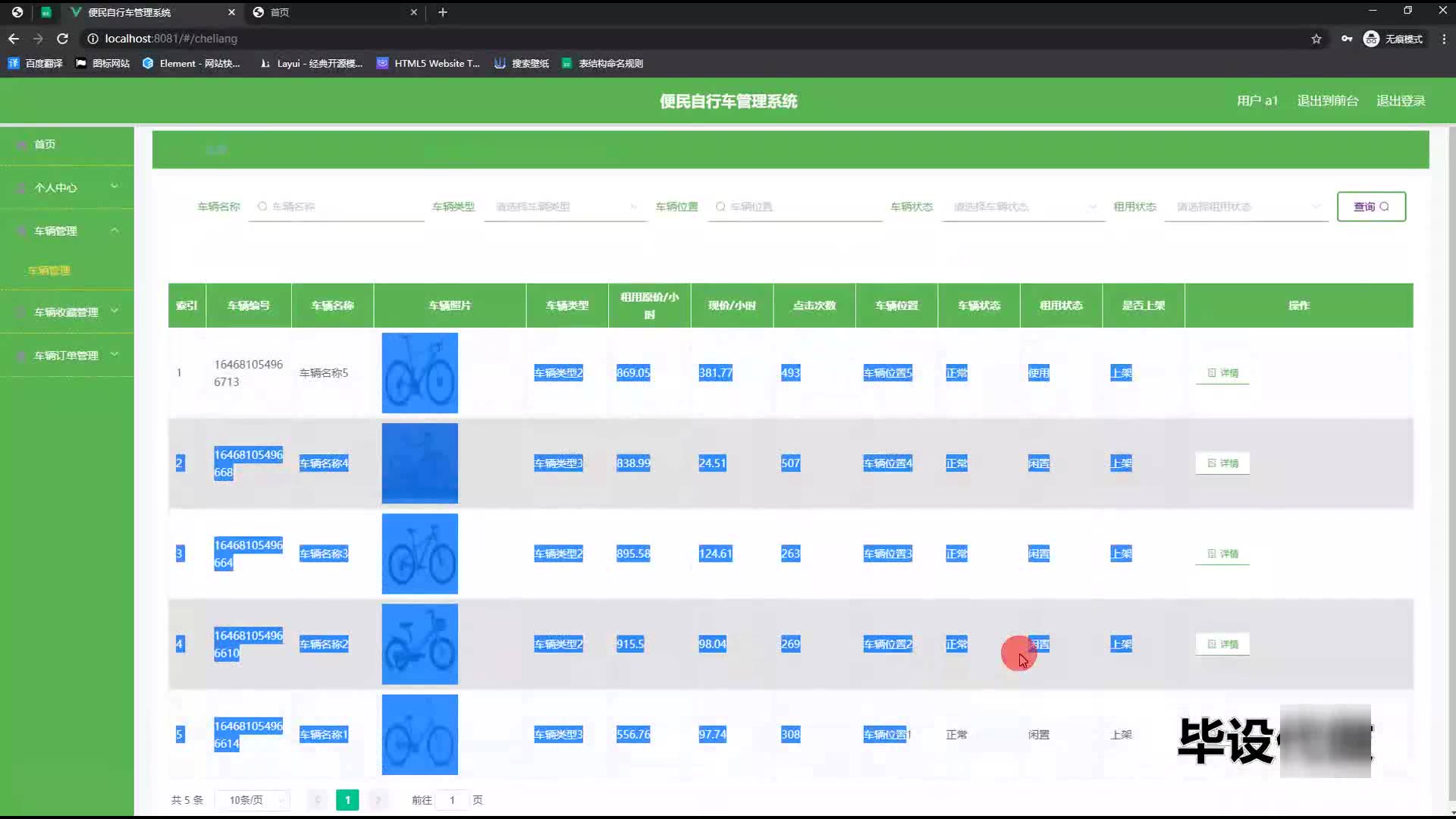Open the 车辆类型 dropdown
This screenshot has height=819, width=1456.
coord(565,206)
